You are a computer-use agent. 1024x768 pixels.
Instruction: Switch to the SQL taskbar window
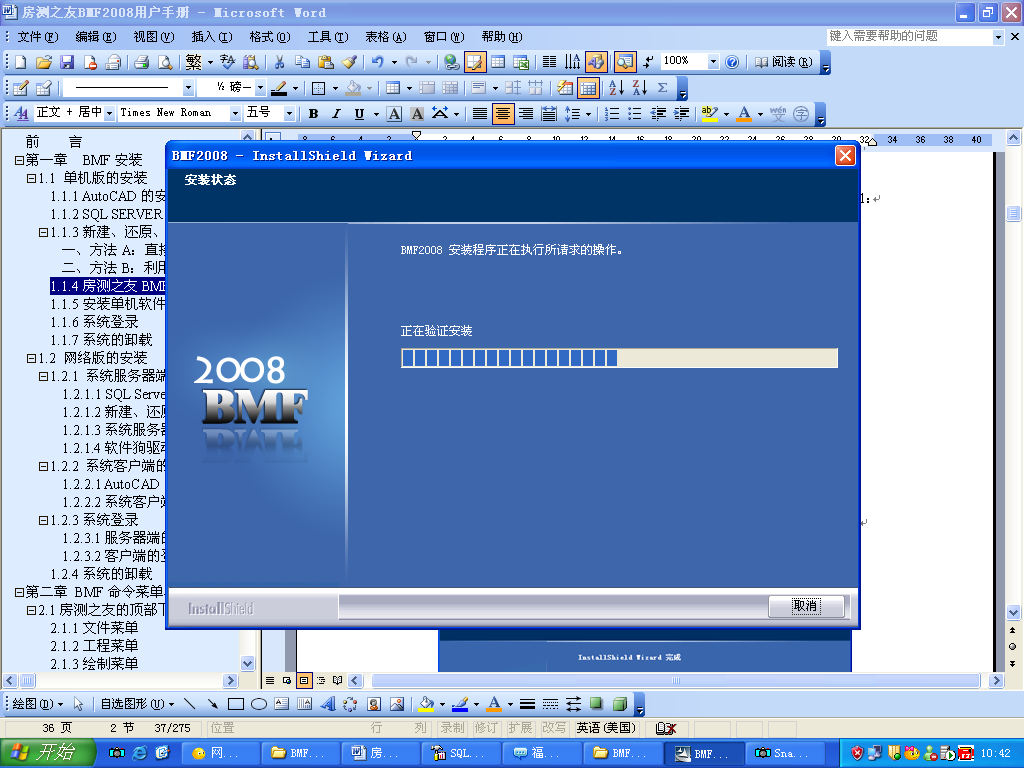[460, 753]
